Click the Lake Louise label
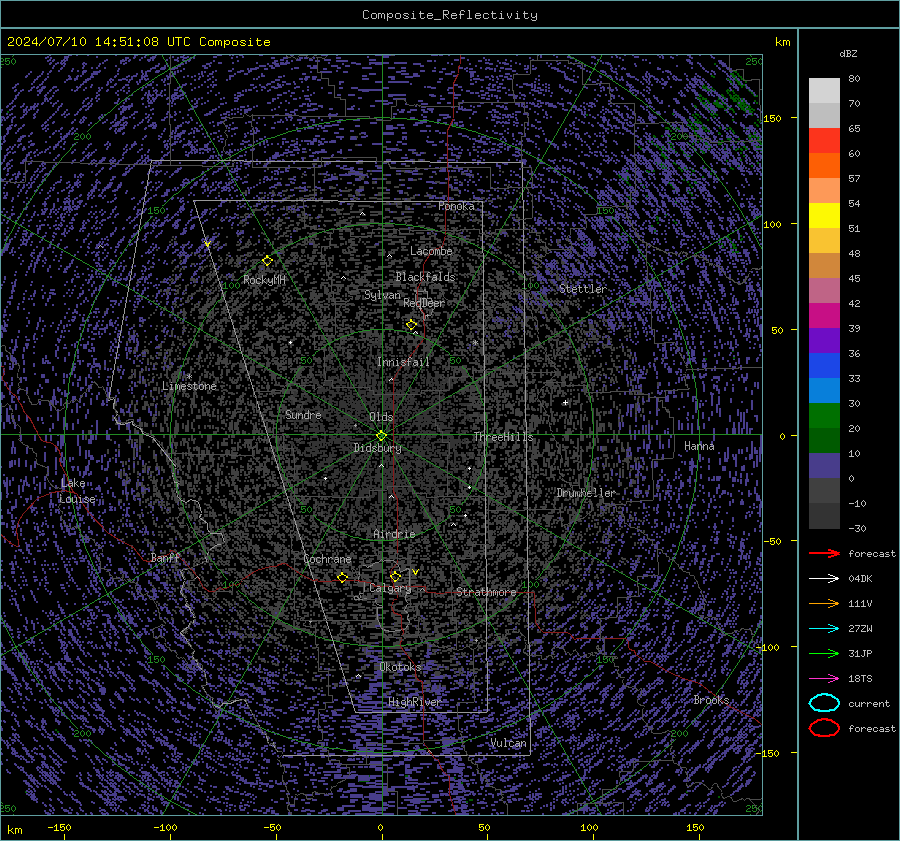Image resolution: width=900 pixels, height=841 pixels. 77,491
